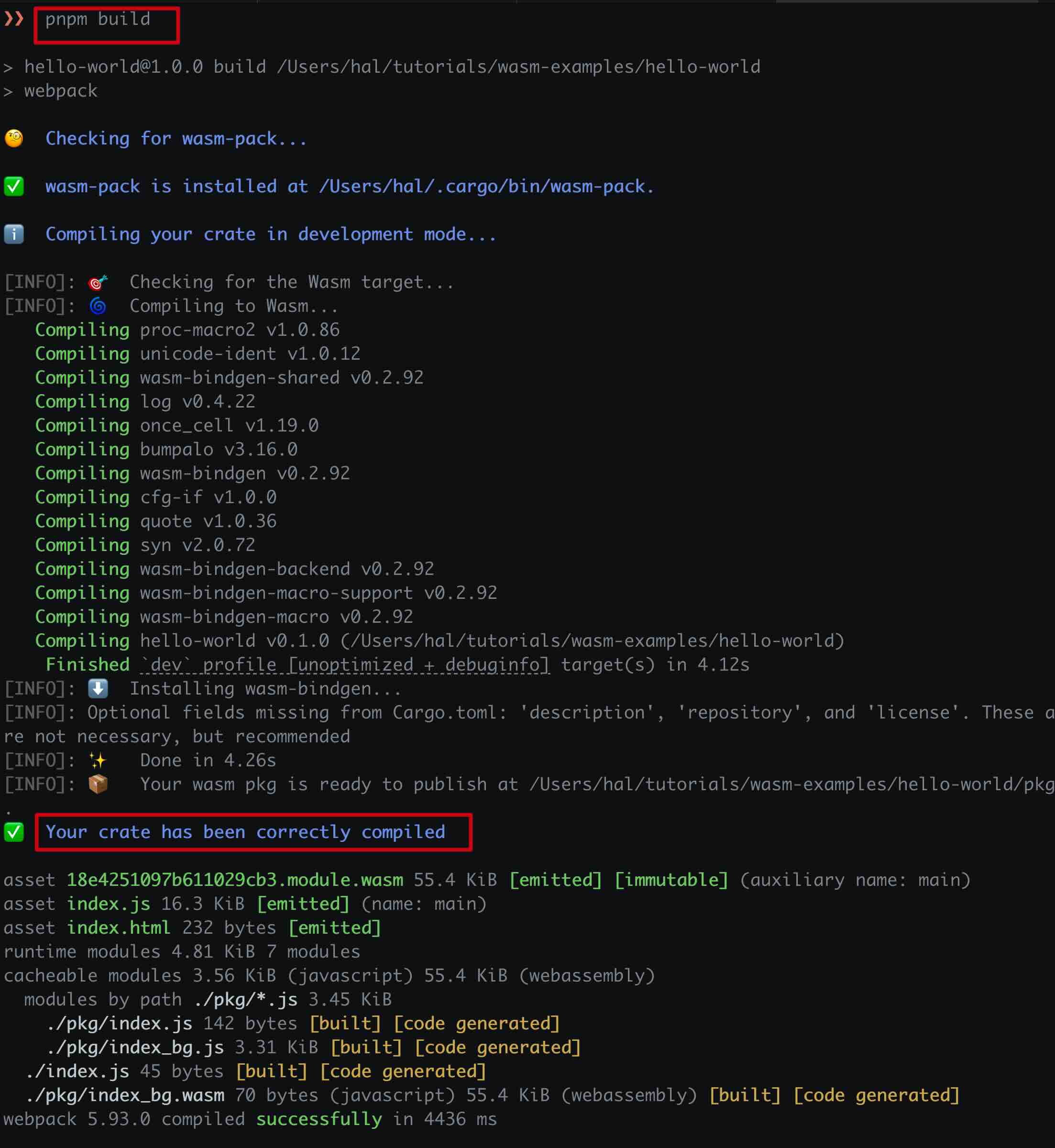Click the green checkmark beside wasm-pack is installed
The image size is (1055, 1148).
click(x=14, y=187)
